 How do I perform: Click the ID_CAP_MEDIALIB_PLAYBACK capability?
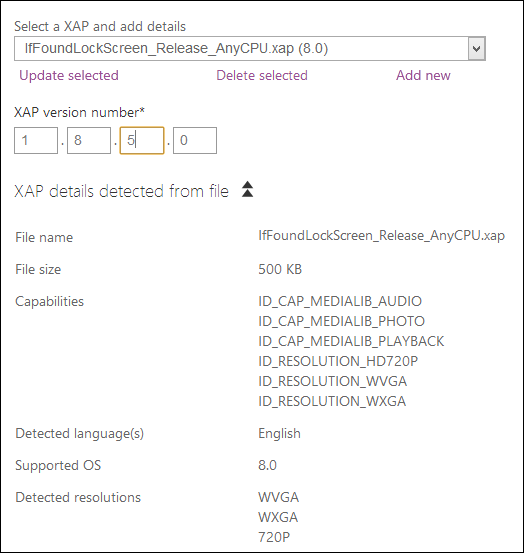[x=351, y=341]
